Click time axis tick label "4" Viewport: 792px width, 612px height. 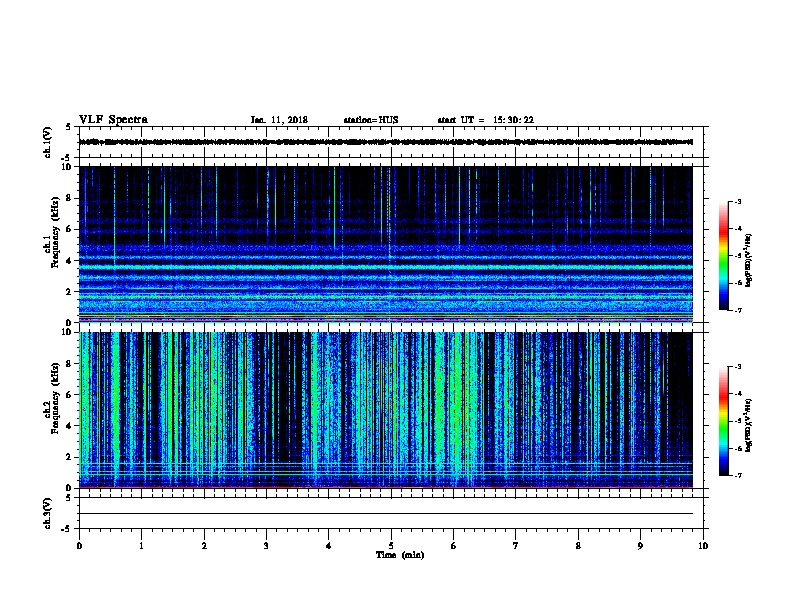tap(329, 546)
